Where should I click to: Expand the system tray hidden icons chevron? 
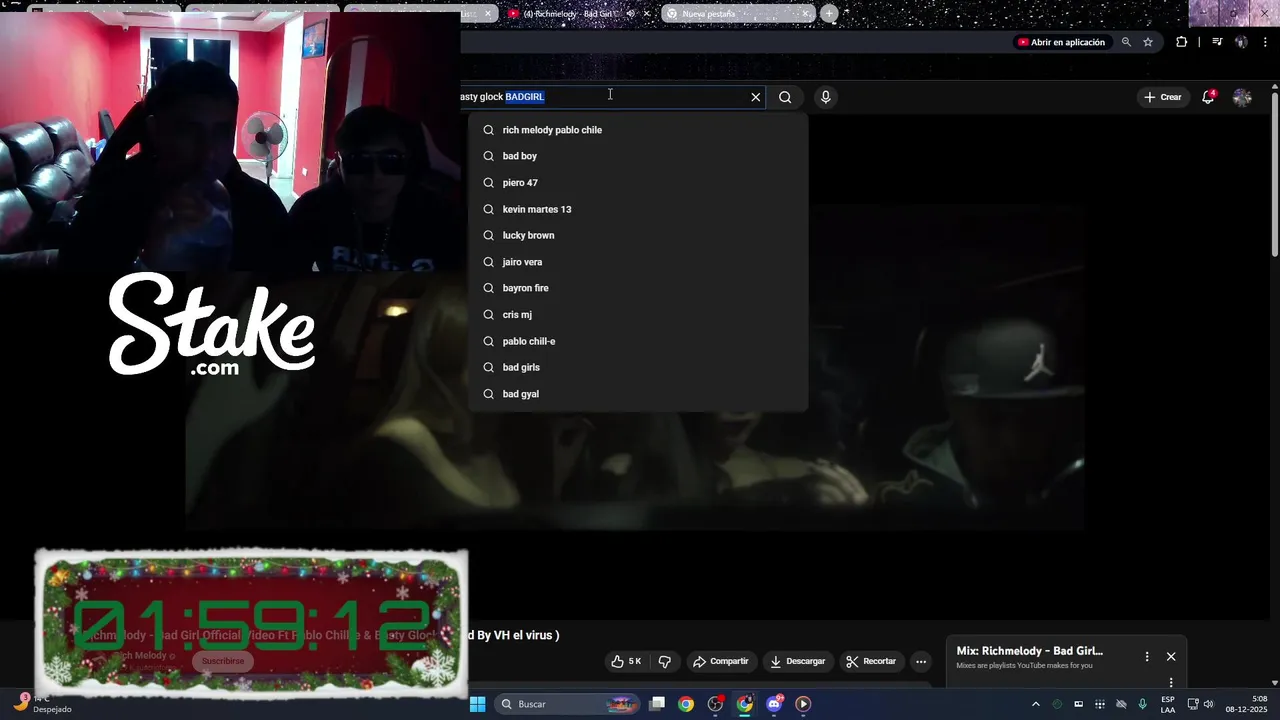click(1035, 704)
